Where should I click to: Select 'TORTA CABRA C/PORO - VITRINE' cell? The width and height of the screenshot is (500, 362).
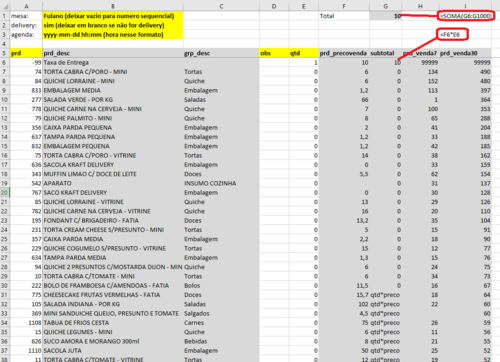click(113, 156)
